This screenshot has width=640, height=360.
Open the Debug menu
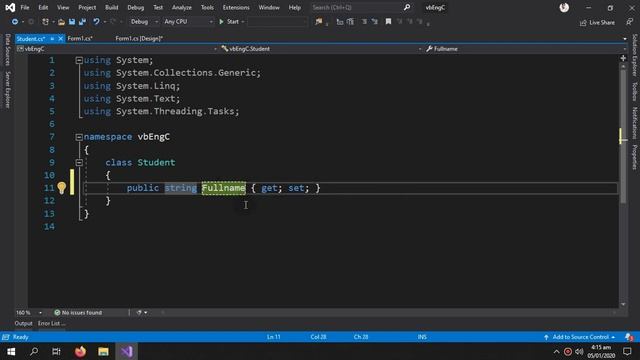[136, 7]
